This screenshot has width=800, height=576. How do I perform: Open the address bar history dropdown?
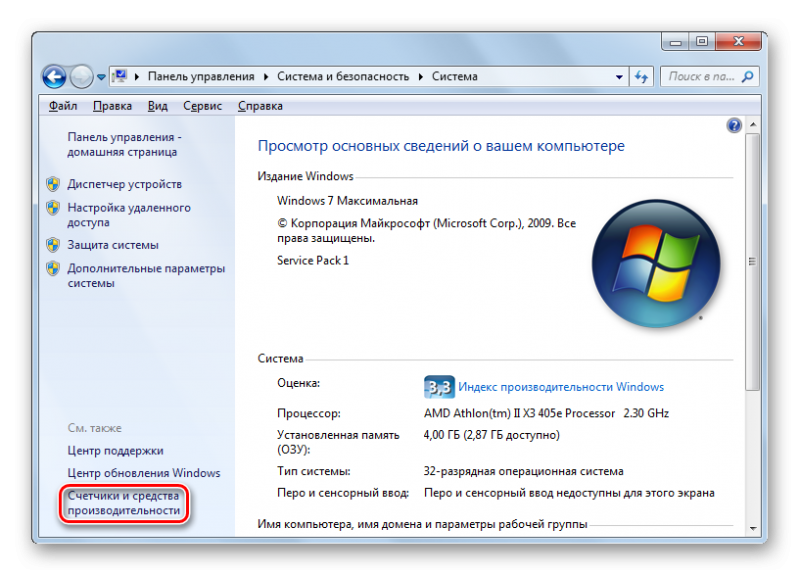619,77
